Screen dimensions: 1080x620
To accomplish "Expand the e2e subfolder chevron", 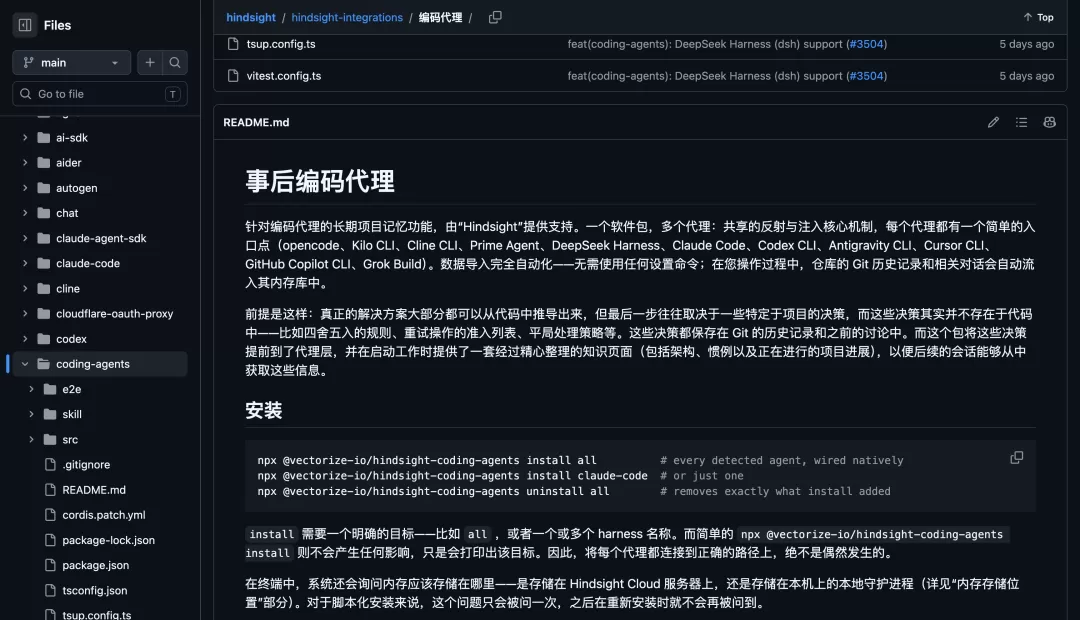I will [31, 389].
